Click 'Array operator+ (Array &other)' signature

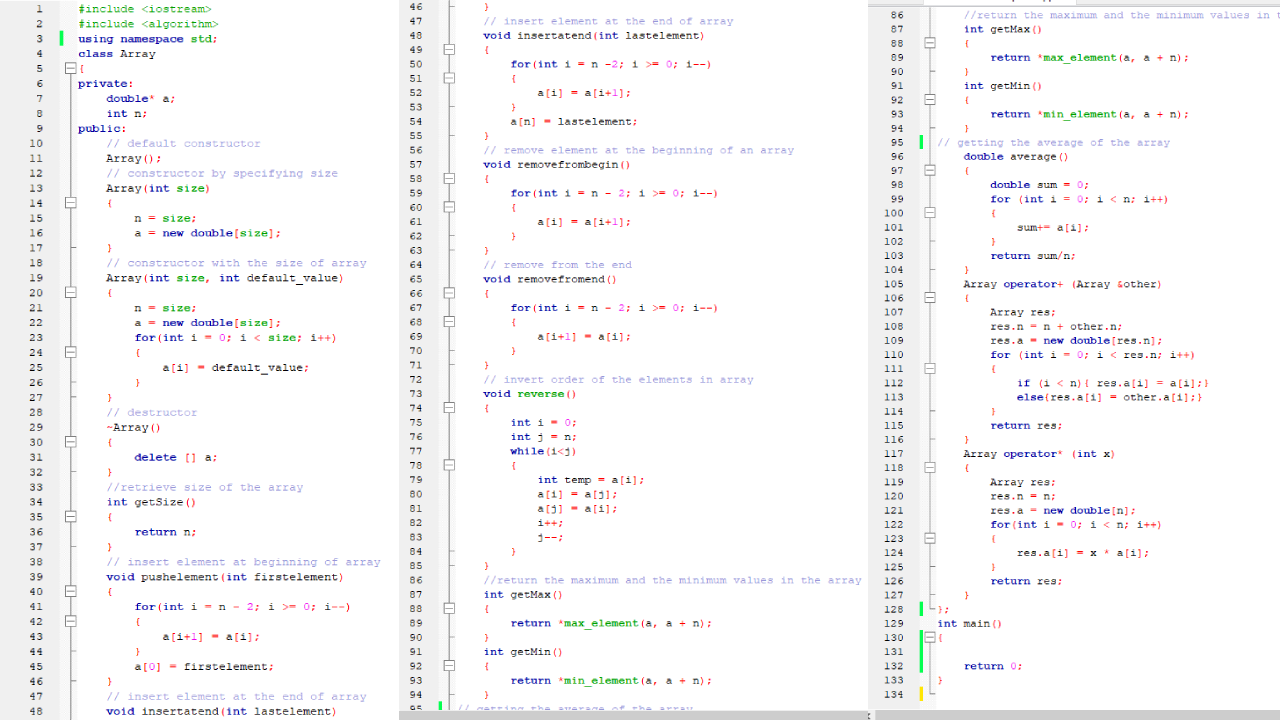(1063, 284)
